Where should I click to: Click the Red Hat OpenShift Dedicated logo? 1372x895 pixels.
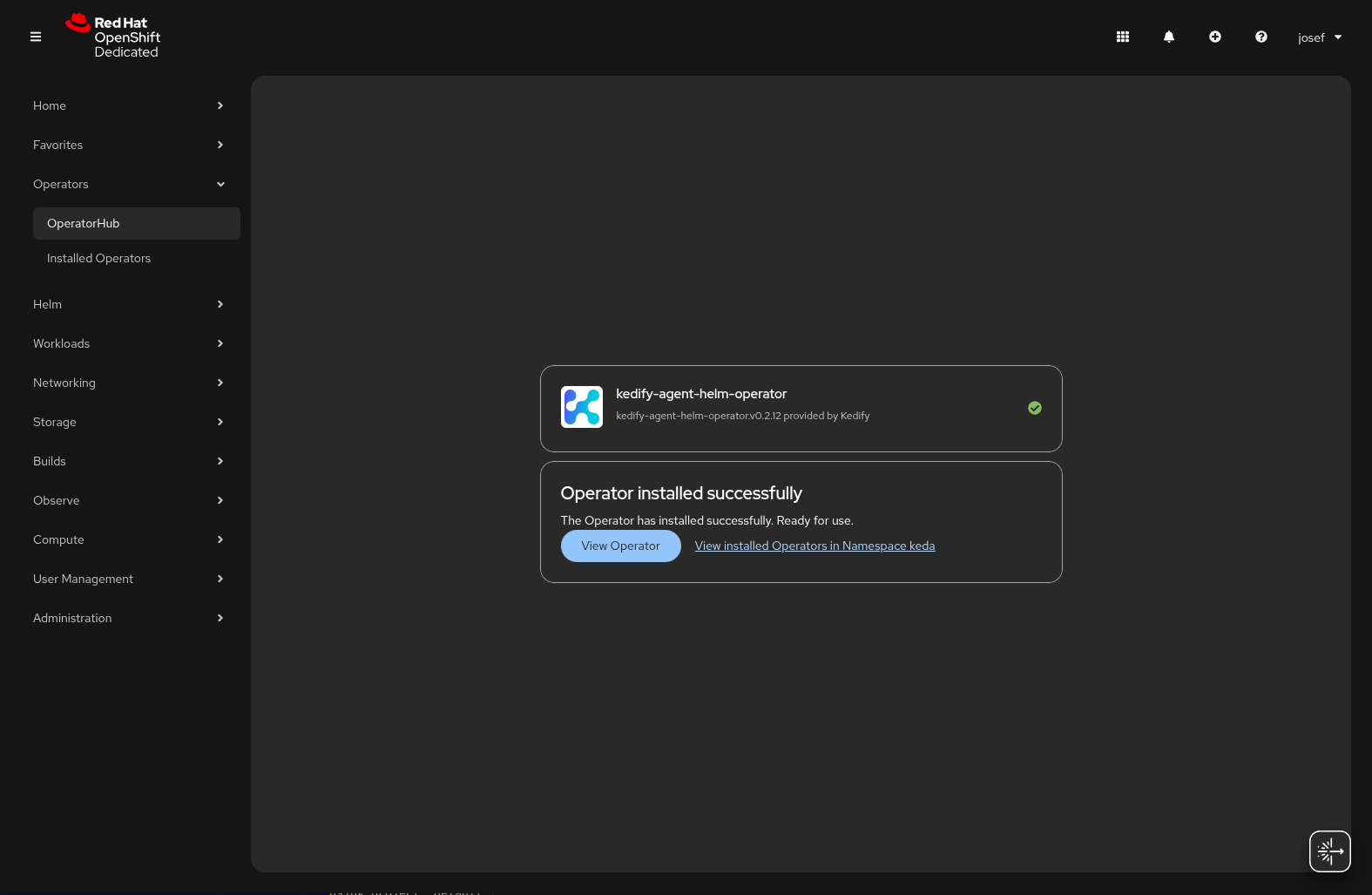click(113, 37)
